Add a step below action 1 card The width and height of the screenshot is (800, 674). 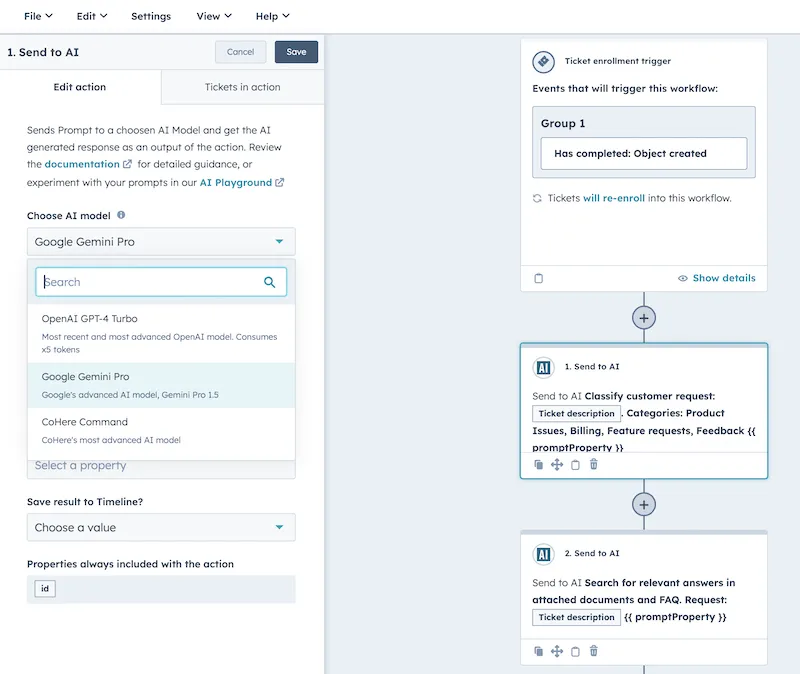[x=644, y=504]
